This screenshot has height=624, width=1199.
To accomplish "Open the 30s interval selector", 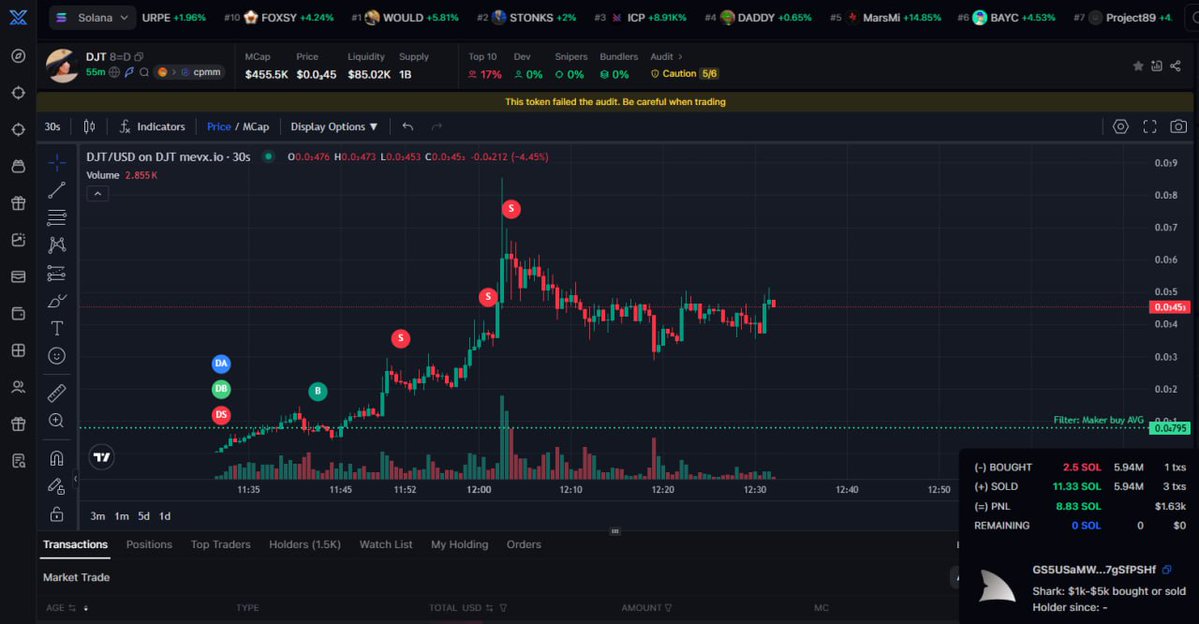I will coord(52,127).
